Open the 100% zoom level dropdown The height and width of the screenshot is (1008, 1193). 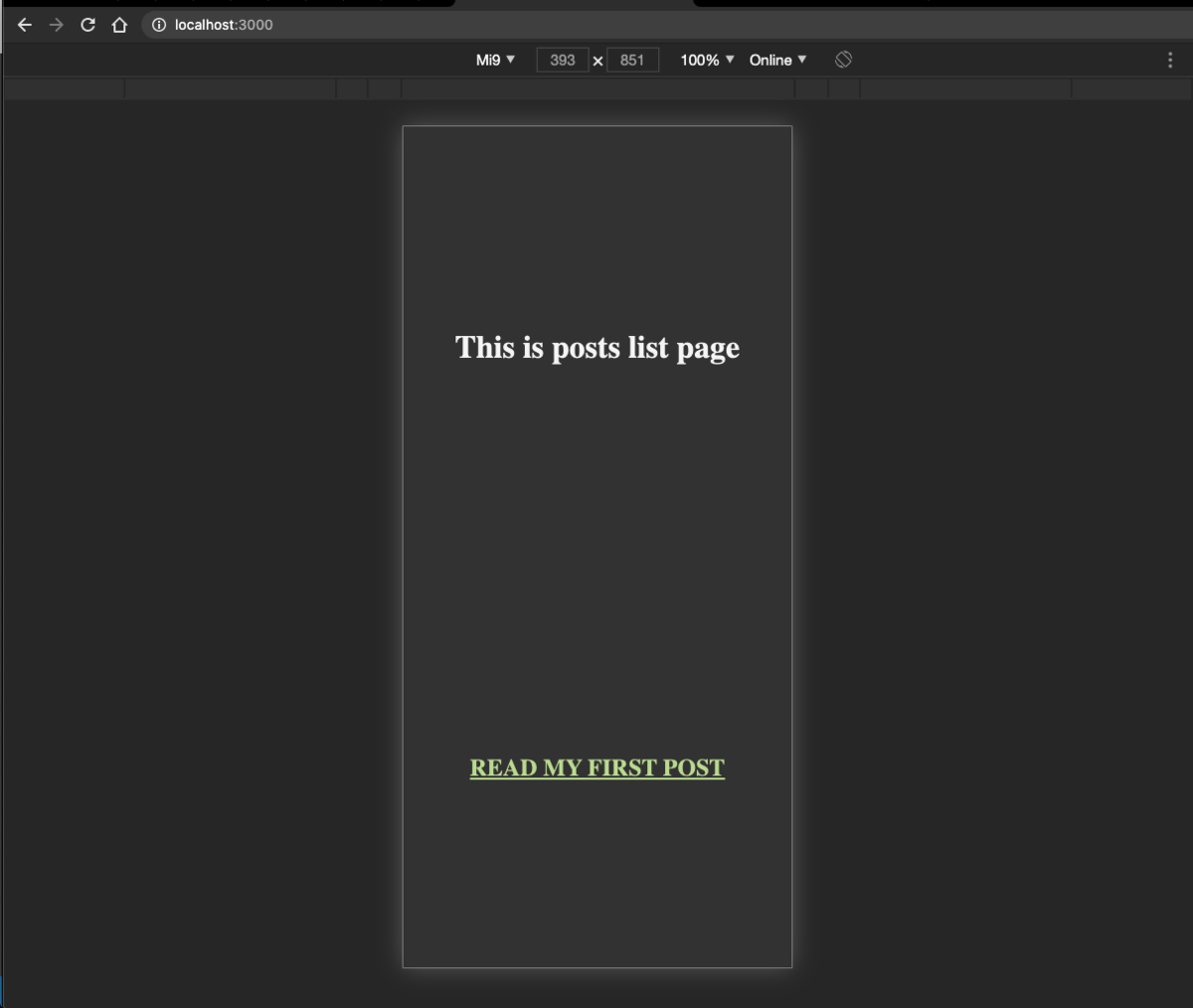[705, 60]
